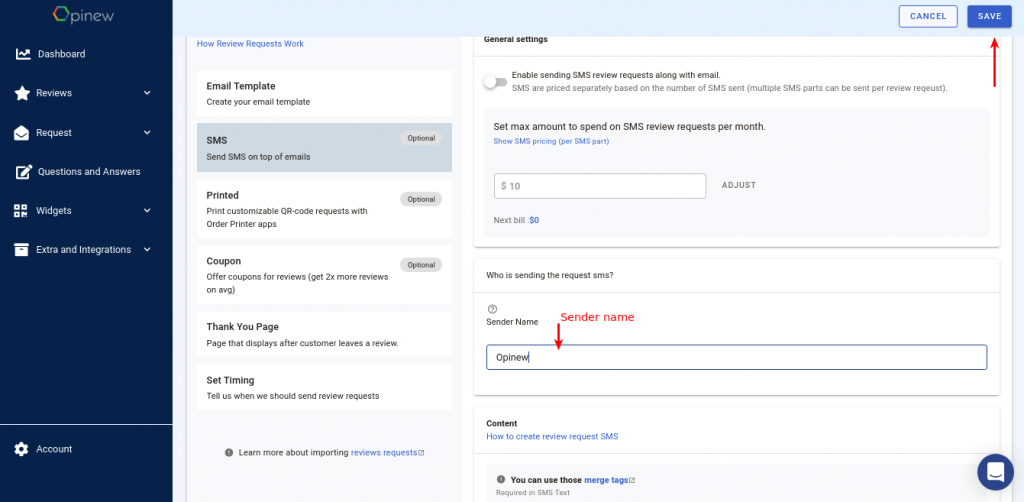1024x502 pixels.
Task: Expand the Request menu chevron
Action: click(147, 133)
